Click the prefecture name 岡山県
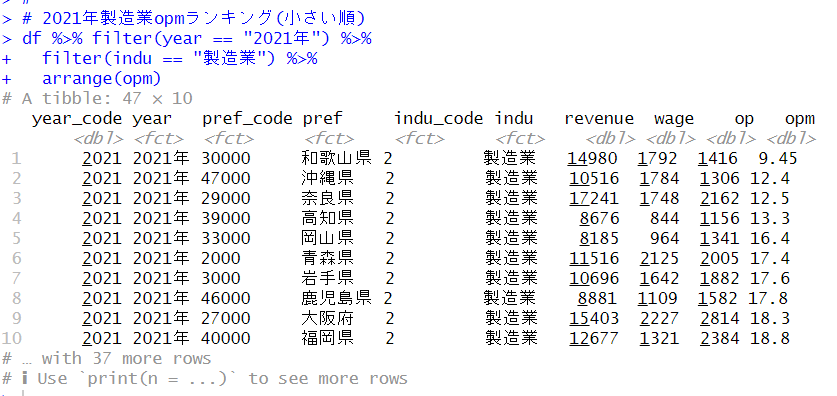Image resolution: width=837 pixels, height=396 pixels. [327, 238]
